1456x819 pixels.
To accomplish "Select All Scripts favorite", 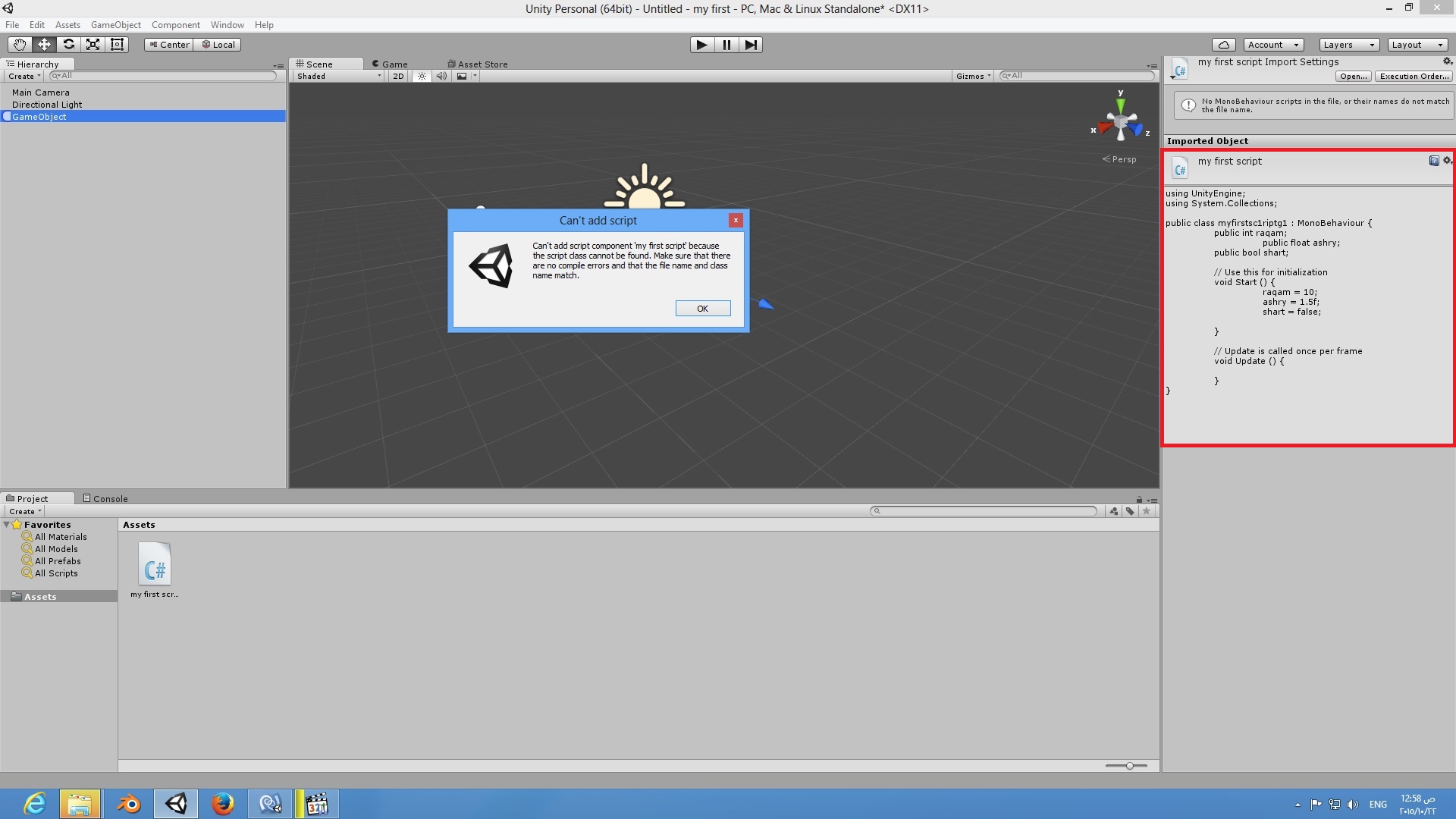I will tap(56, 573).
